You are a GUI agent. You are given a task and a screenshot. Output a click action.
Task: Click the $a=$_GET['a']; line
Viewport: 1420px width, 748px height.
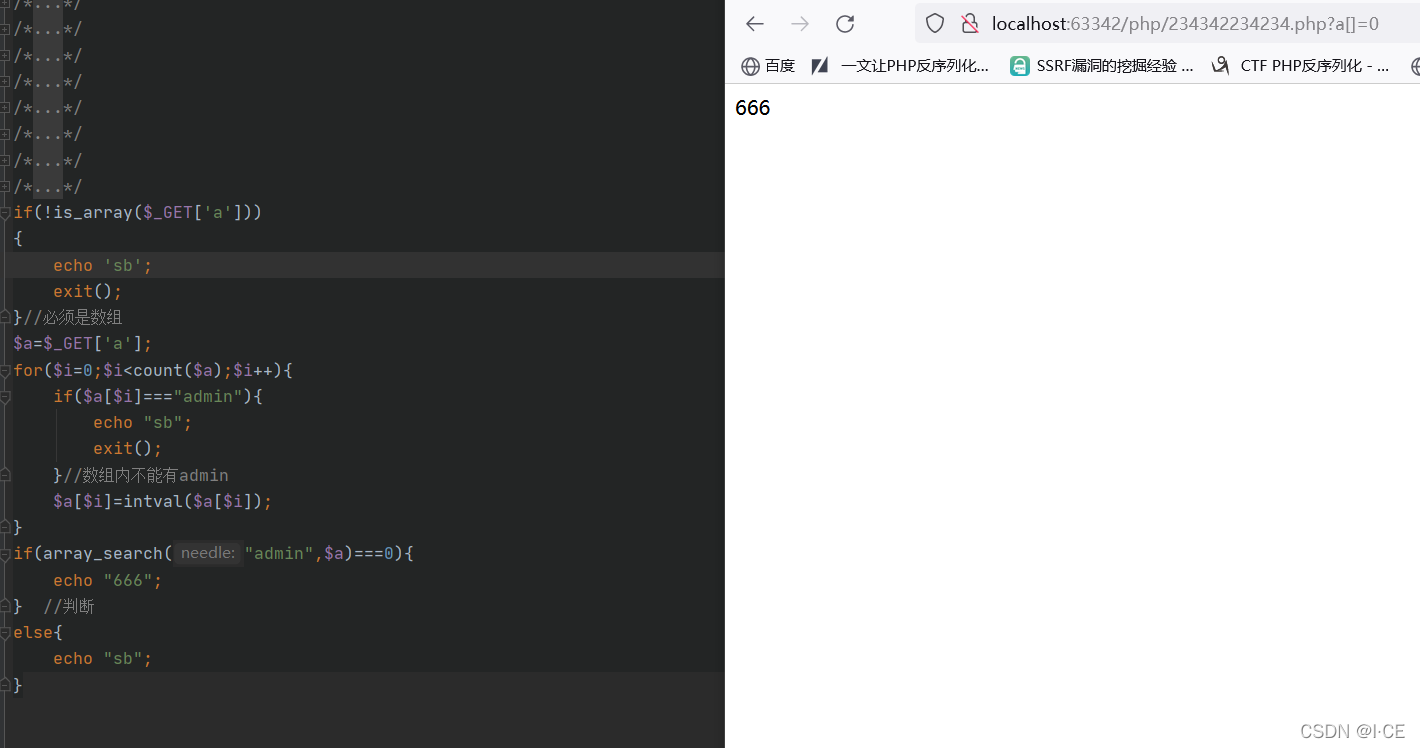click(x=83, y=344)
